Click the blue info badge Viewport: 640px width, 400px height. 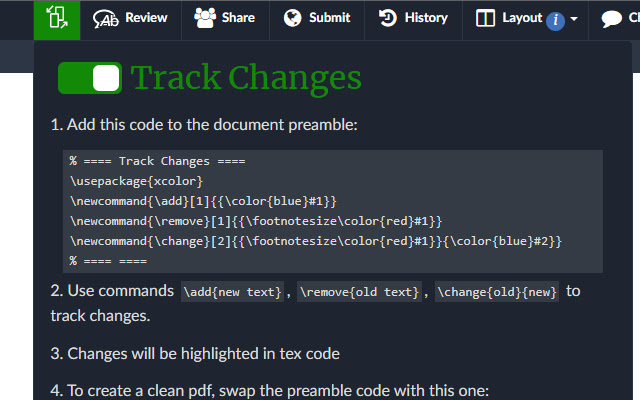click(556, 21)
